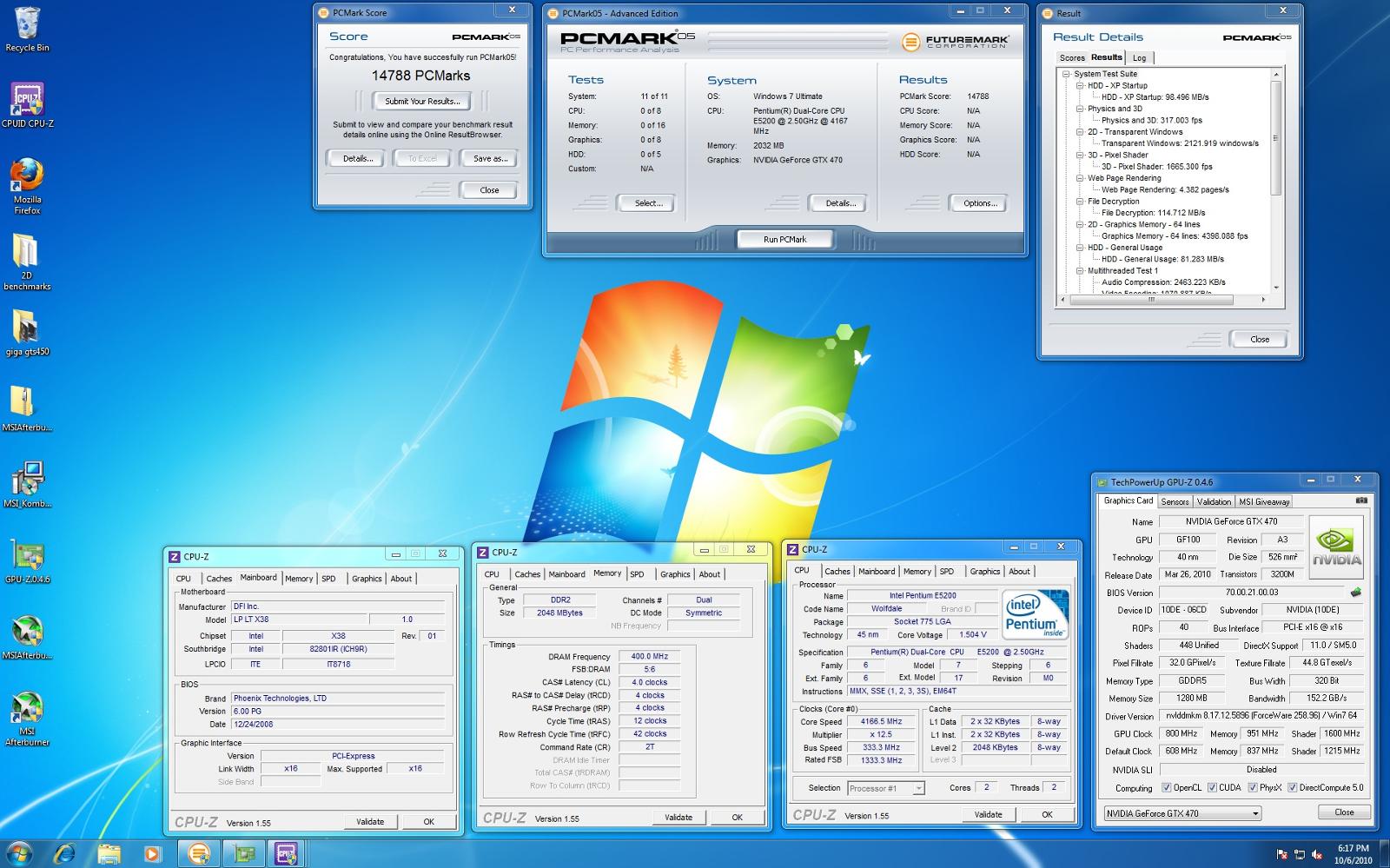Open Internet Explorer from the taskbar
The height and width of the screenshot is (868, 1390).
[64, 853]
